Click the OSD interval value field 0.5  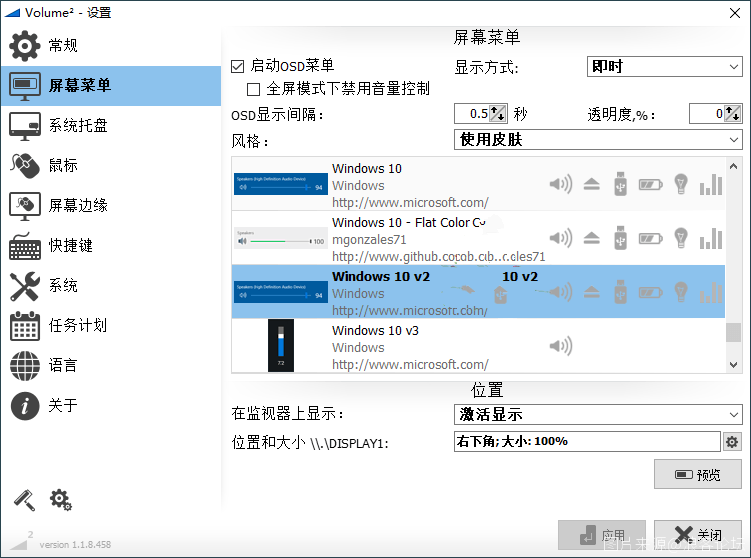(472, 114)
